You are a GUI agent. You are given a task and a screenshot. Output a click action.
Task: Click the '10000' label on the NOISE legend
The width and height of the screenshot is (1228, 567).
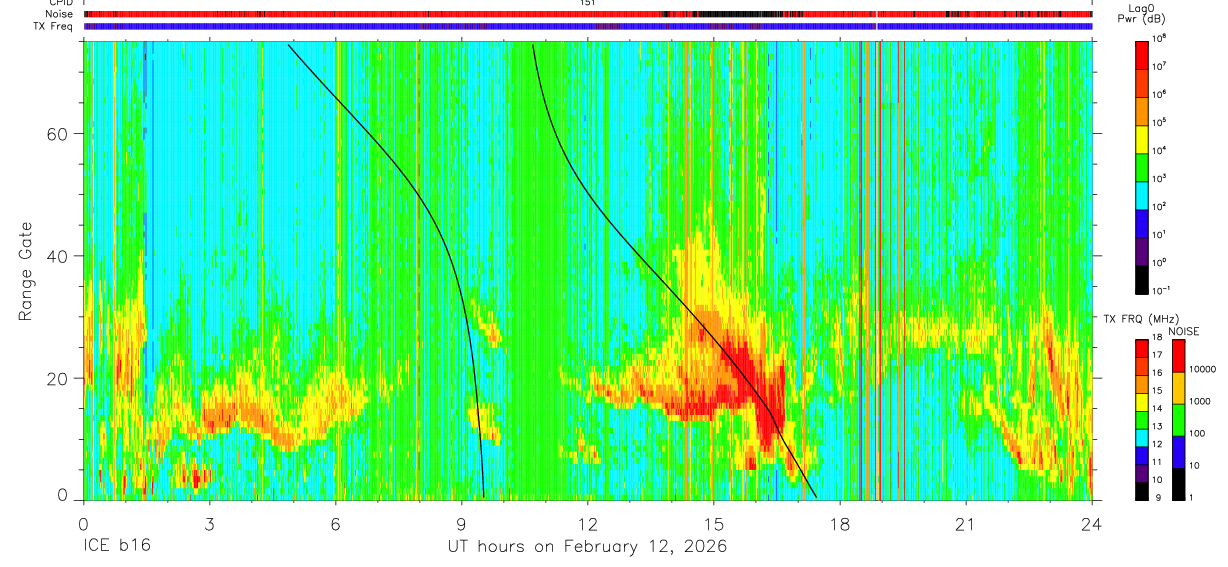click(x=1204, y=370)
